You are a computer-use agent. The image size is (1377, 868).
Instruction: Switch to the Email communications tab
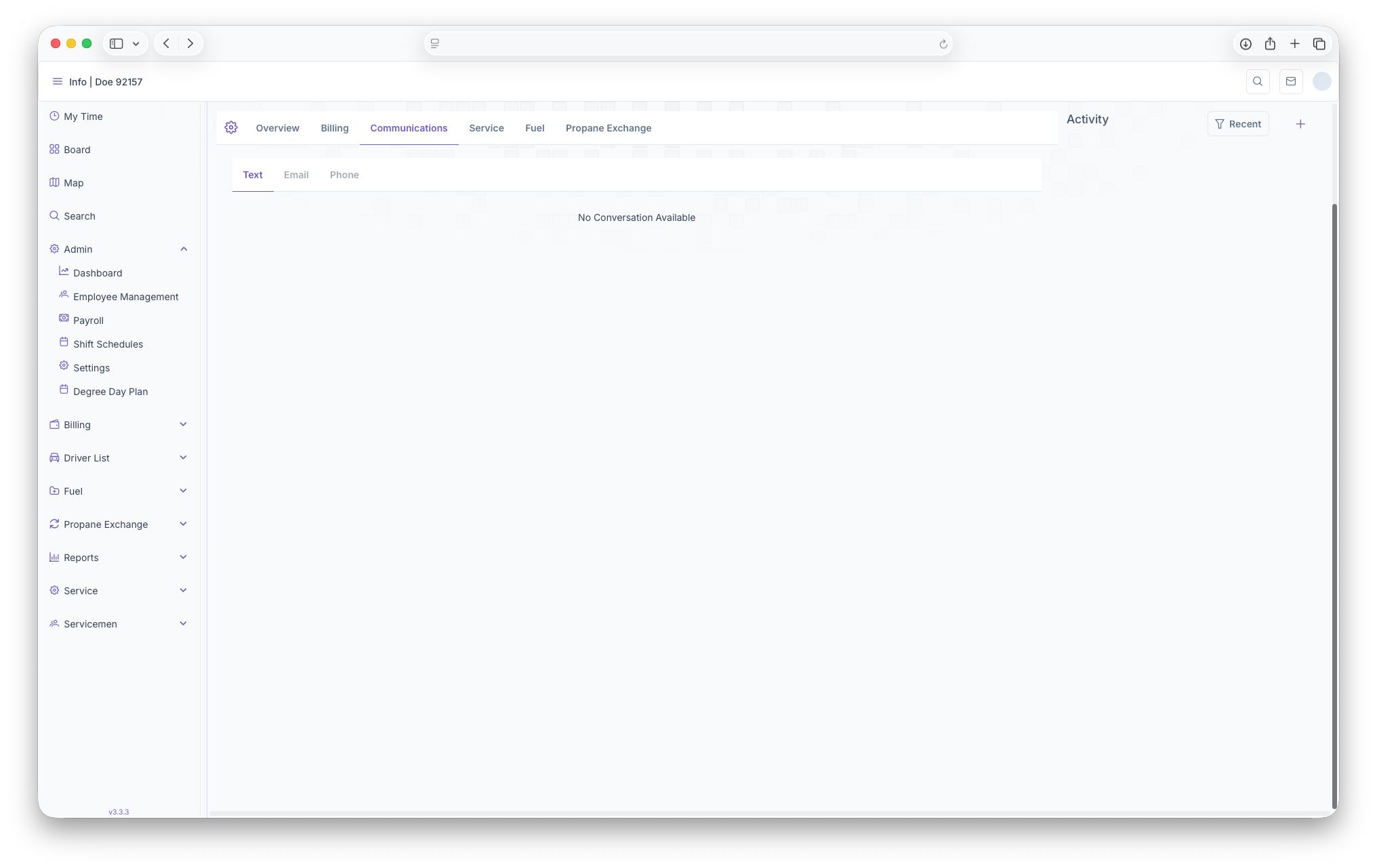pos(296,175)
